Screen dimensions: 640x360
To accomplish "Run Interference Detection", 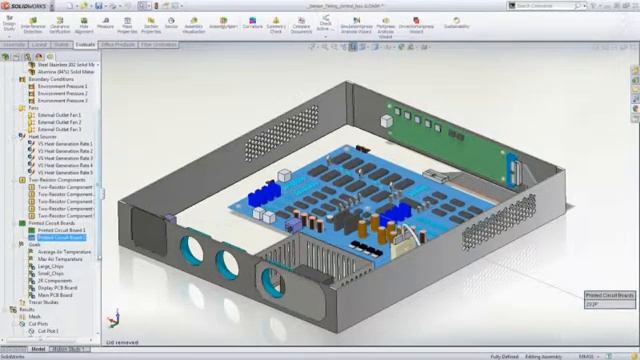I will click(33, 25).
